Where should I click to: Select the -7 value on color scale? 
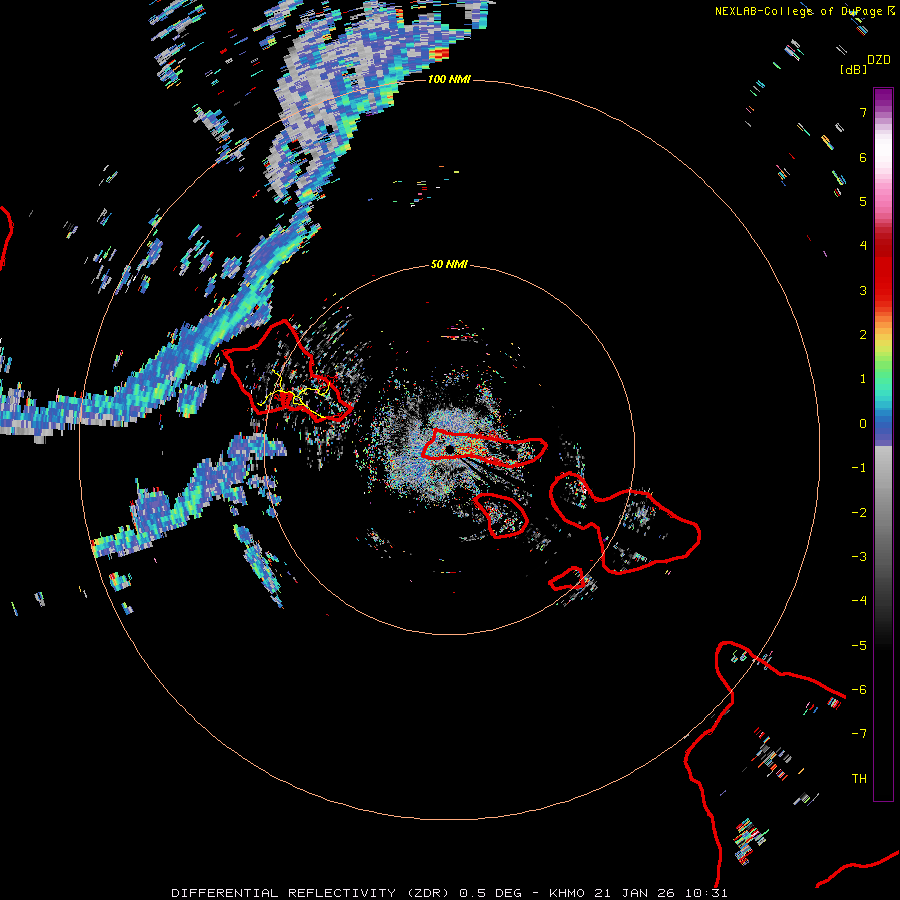[859, 734]
